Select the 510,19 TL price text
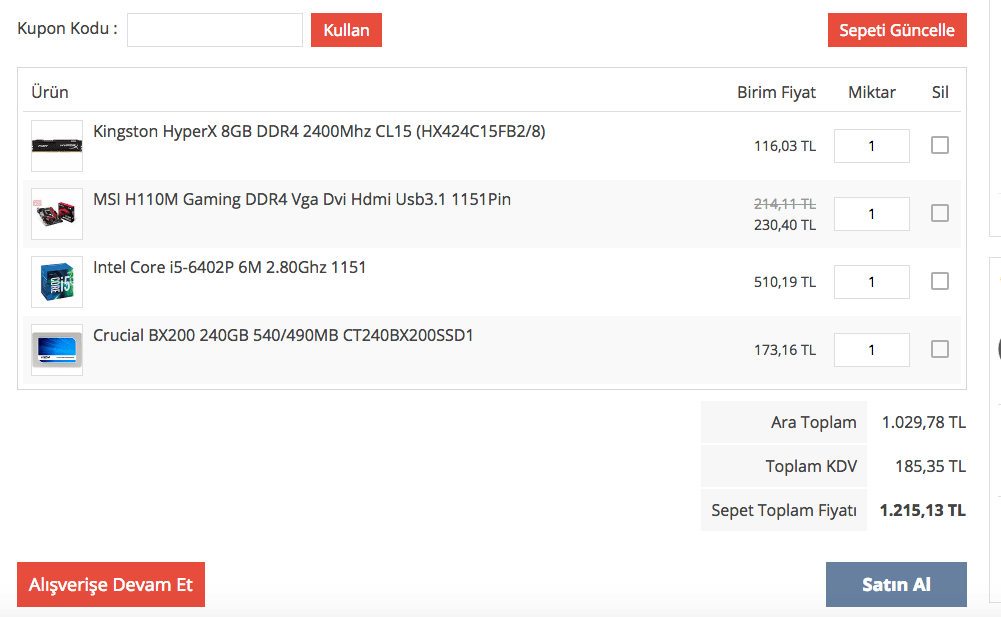The width and height of the screenshot is (1001, 617). coord(785,282)
